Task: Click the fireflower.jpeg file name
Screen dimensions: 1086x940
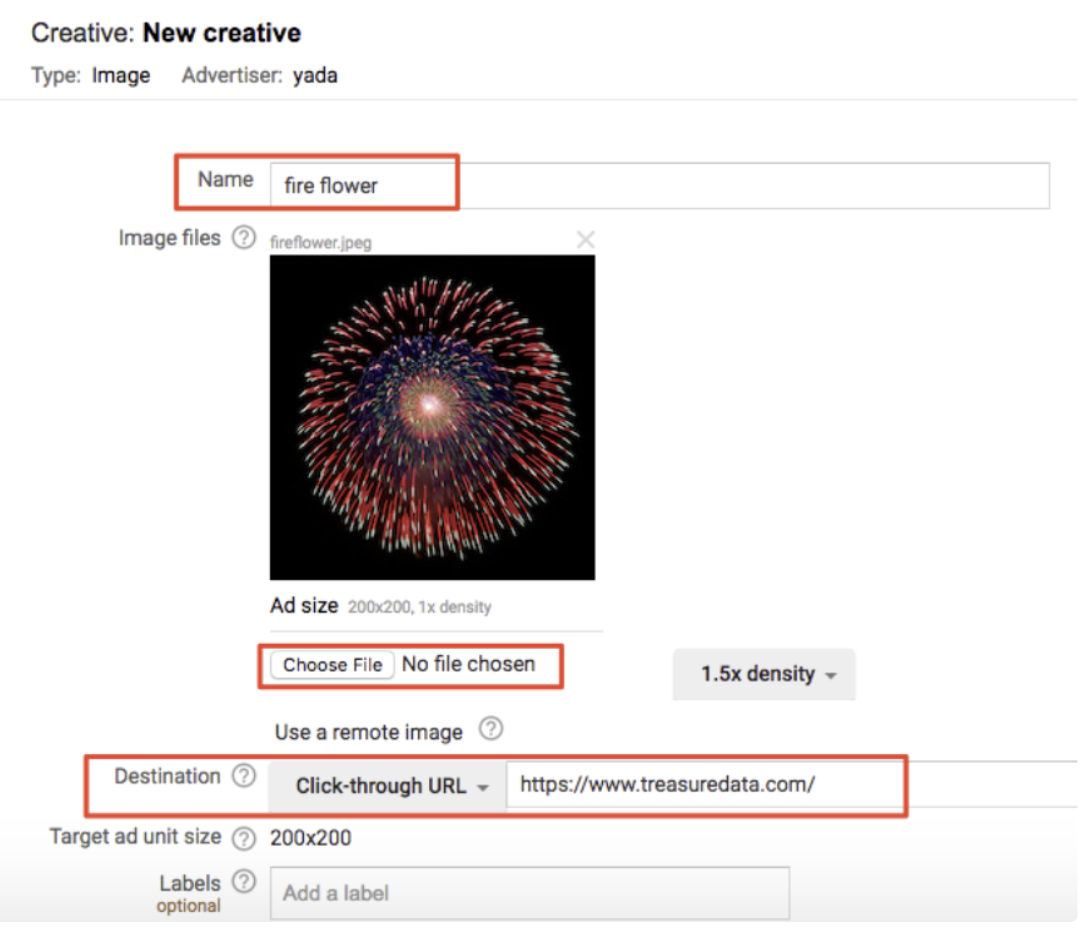Action: (x=320, y=242)
